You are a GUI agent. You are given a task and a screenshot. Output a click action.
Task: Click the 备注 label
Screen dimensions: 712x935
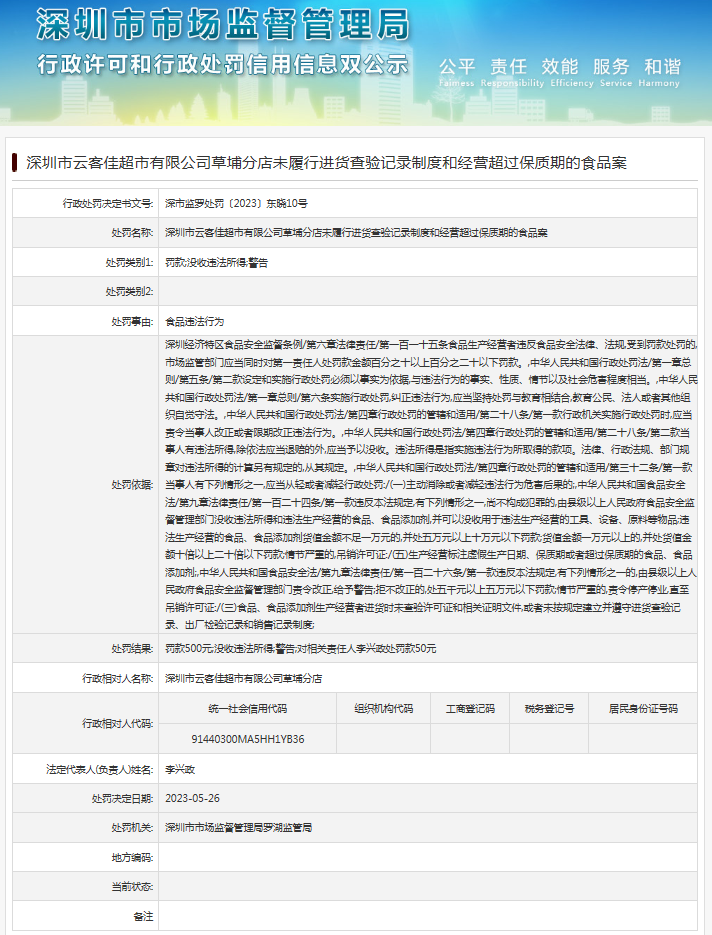pyautogui.click(x=143, y=917)
